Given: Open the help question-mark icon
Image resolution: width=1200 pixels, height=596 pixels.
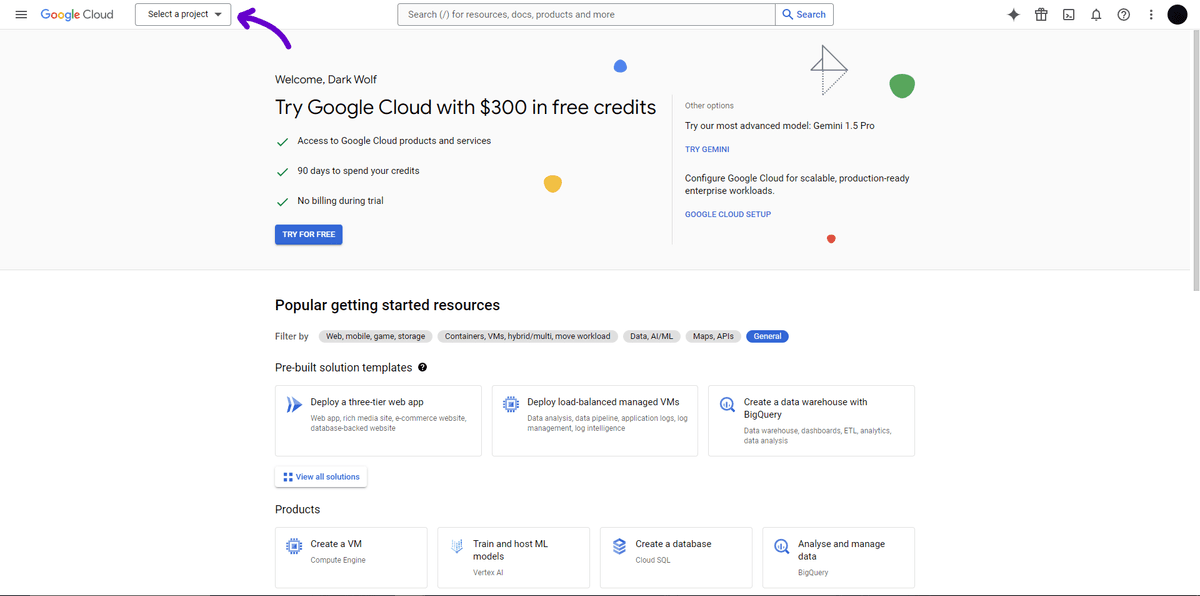Looking at the screenshot, I should tap(1124, 15).
